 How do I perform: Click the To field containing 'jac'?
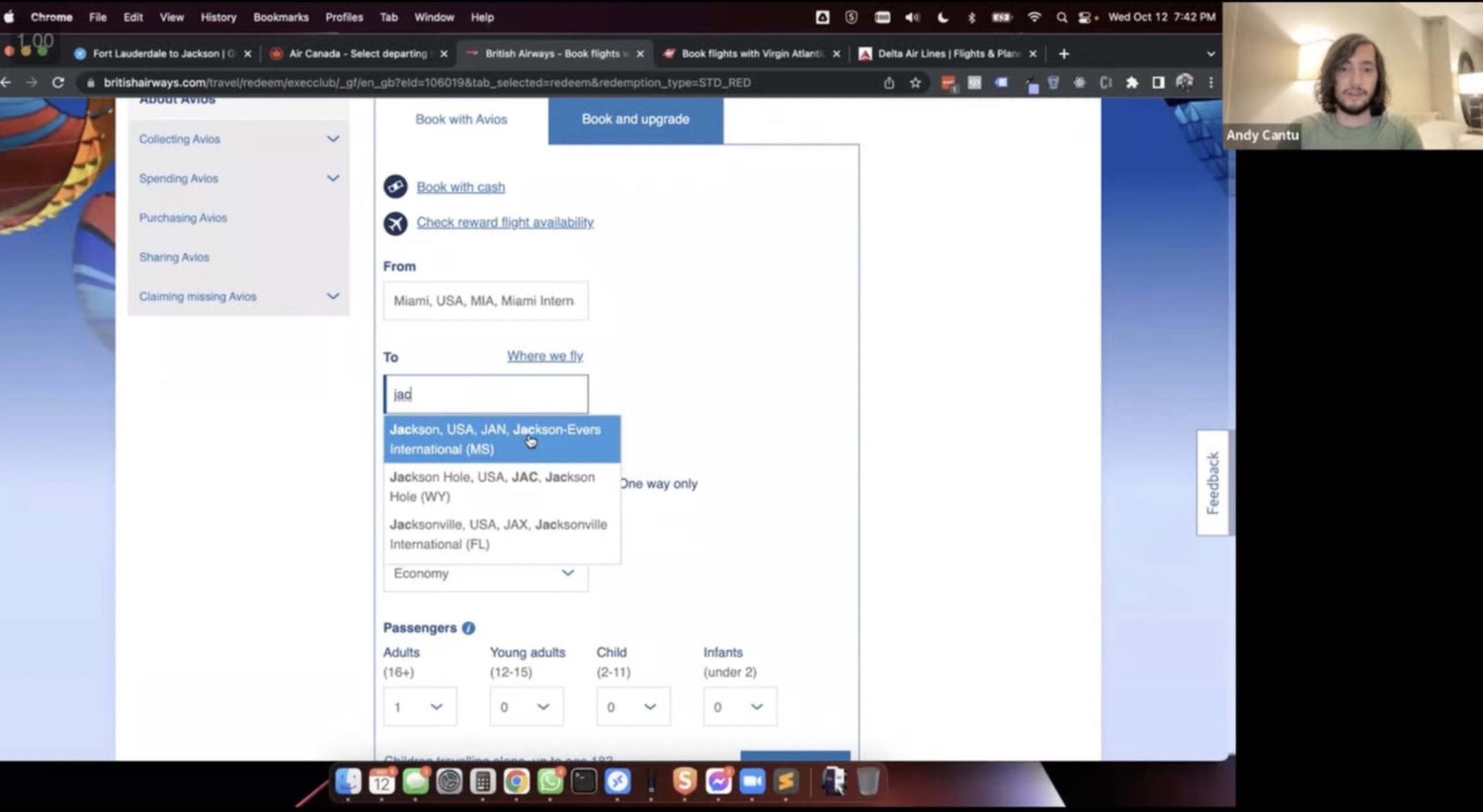(x=485, y=394)
